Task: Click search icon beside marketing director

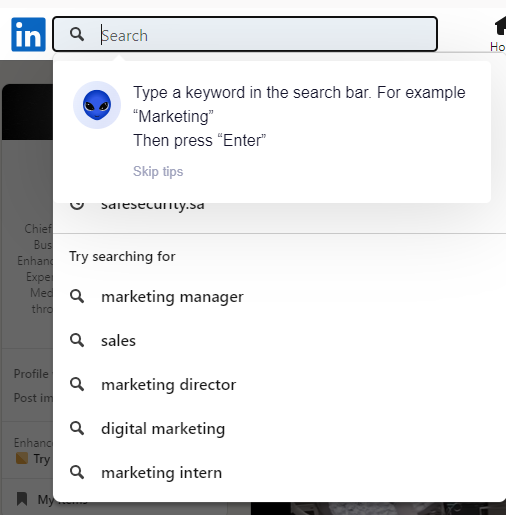Action: tap(77, 384)
